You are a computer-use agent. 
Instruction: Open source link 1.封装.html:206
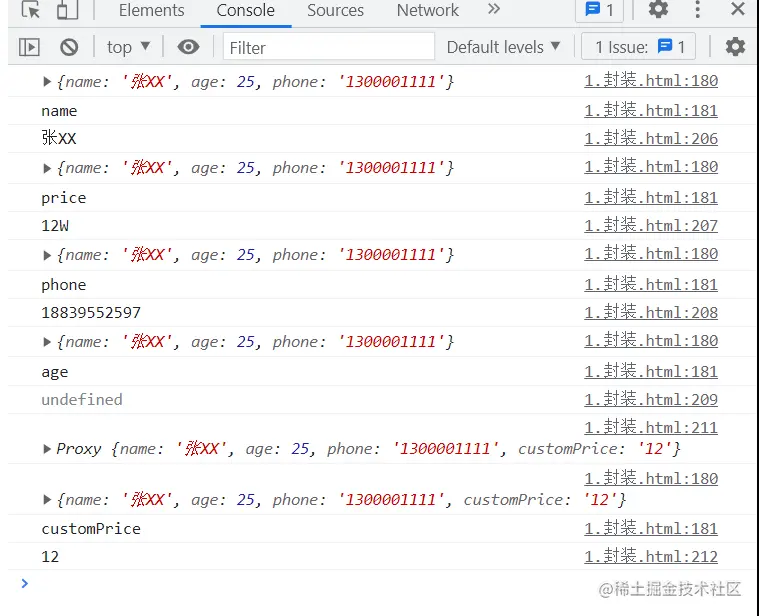(x=651, y=138)
